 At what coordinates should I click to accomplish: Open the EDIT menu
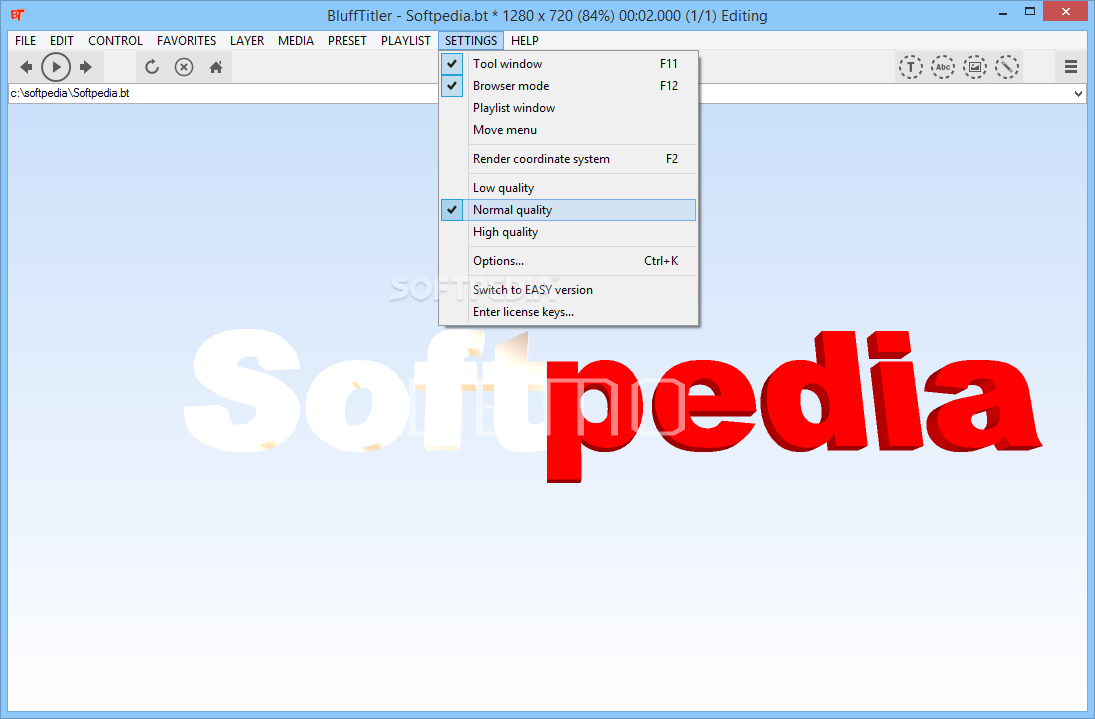61,40
